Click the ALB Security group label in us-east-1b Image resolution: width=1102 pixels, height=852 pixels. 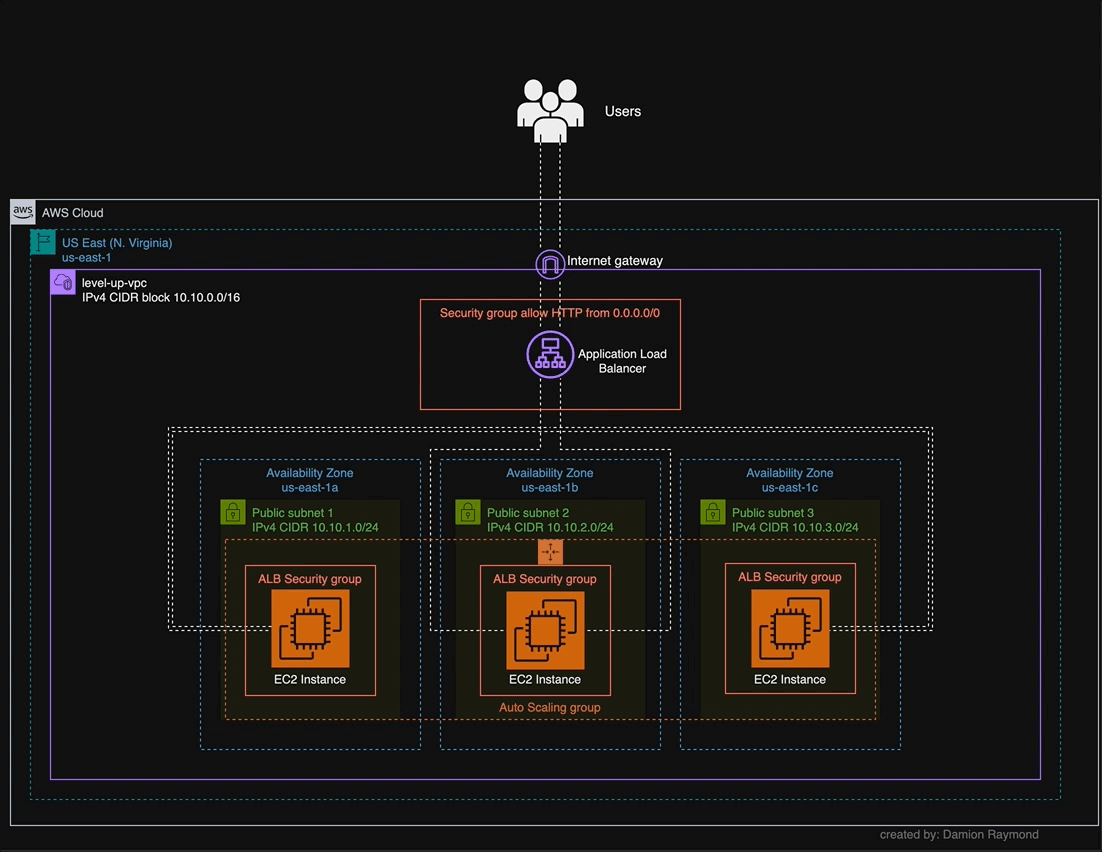point(543,578)
